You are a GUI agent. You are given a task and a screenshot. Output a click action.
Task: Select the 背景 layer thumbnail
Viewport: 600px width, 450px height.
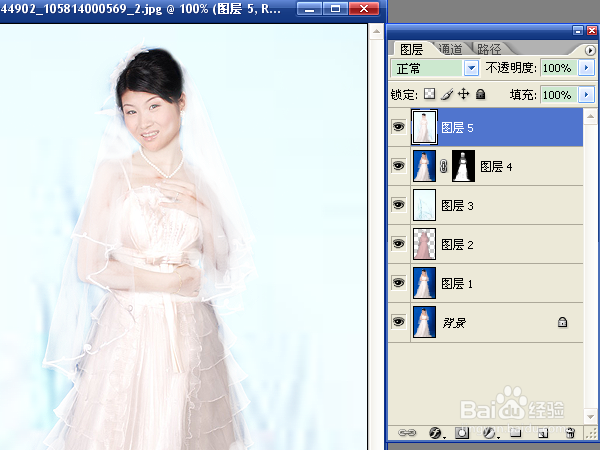click(424, 322)
